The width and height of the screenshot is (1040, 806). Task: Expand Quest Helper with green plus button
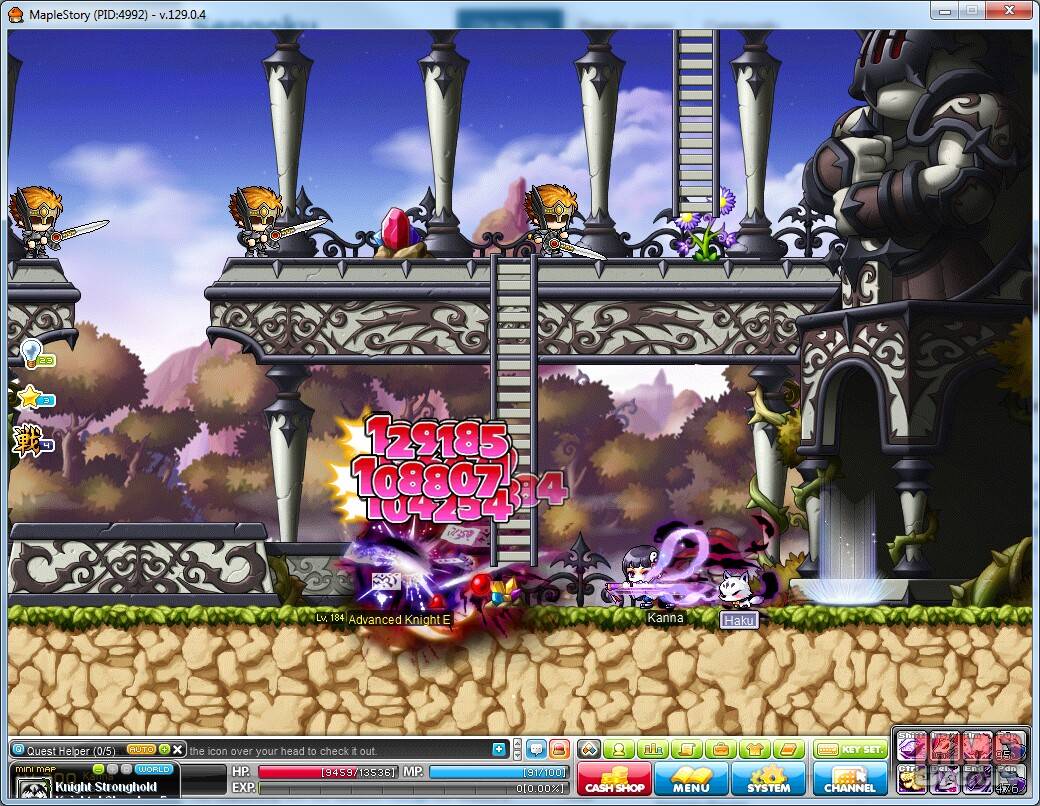[164, 749]
